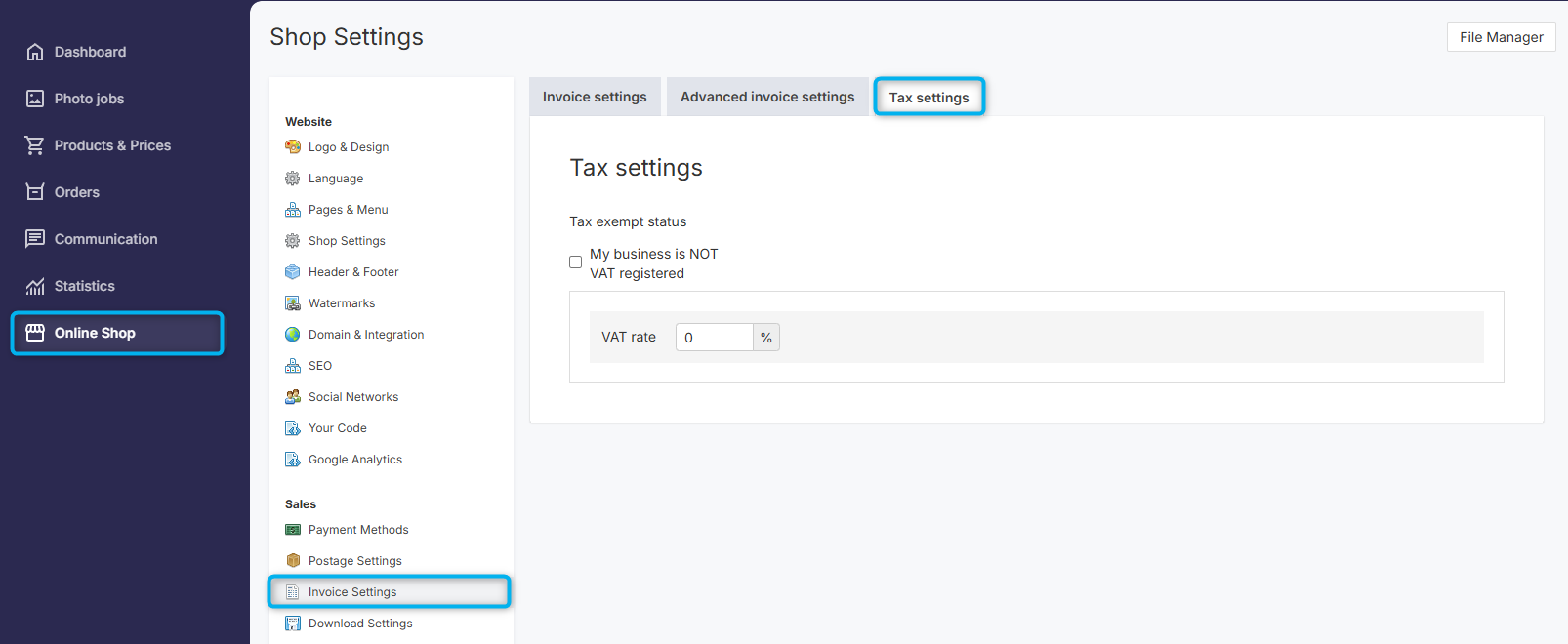
Task: Open the SEO link
Action: click(x=320, y=366)
